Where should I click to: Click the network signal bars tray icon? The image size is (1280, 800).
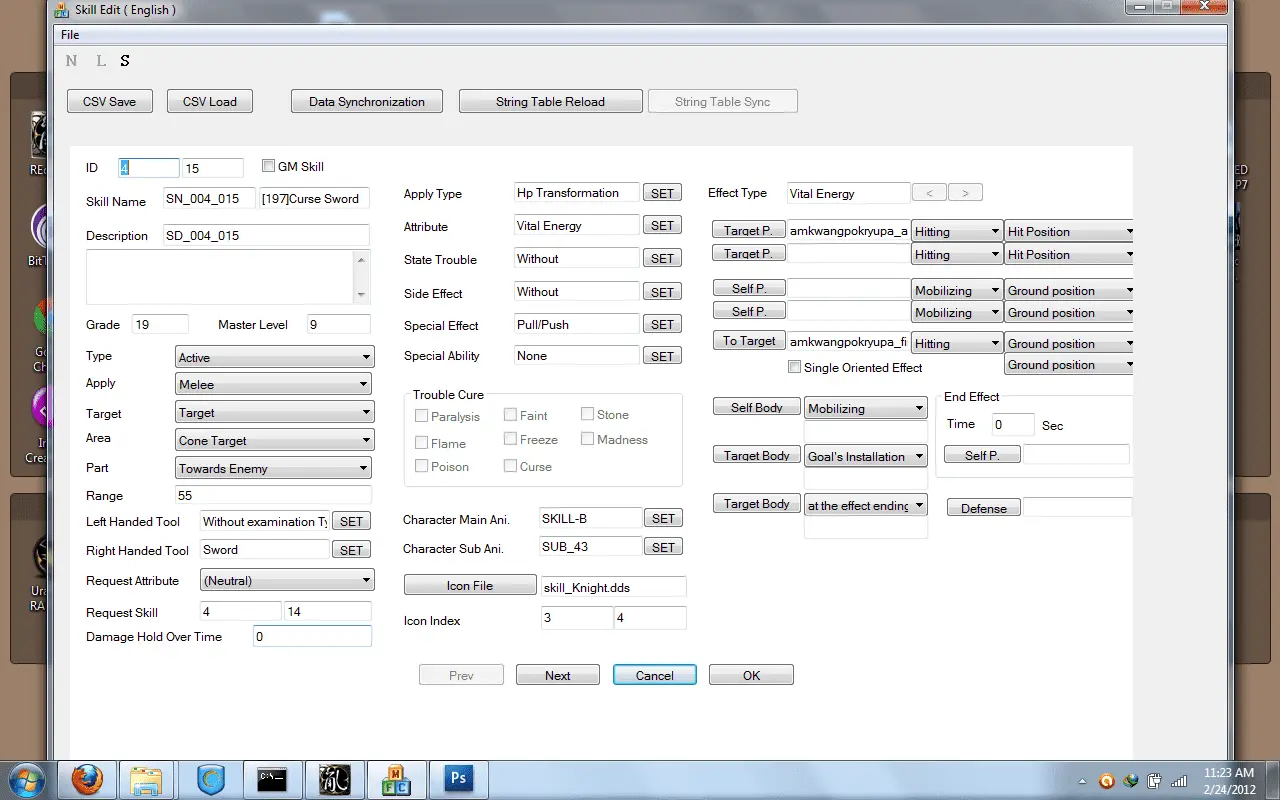[x=1179, y=780]
